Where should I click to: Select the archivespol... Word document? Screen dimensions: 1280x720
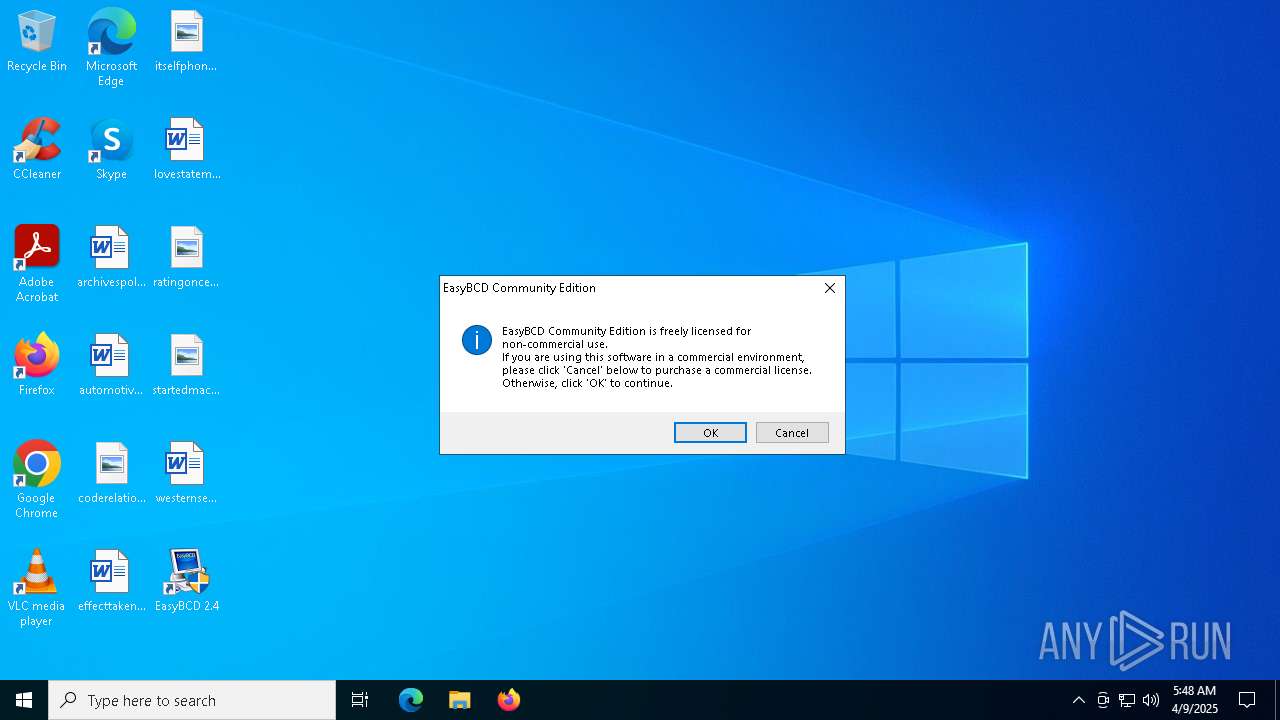111,258
